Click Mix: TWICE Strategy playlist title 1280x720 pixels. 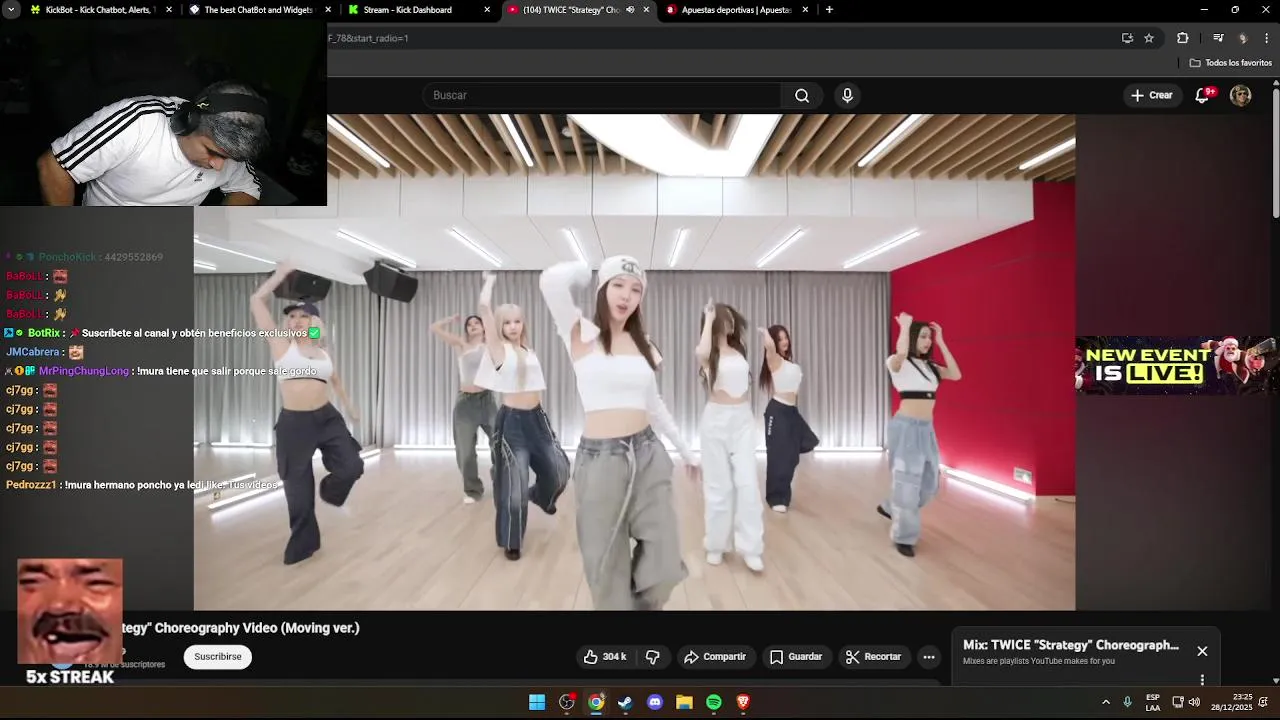[x=1071, y=645]
